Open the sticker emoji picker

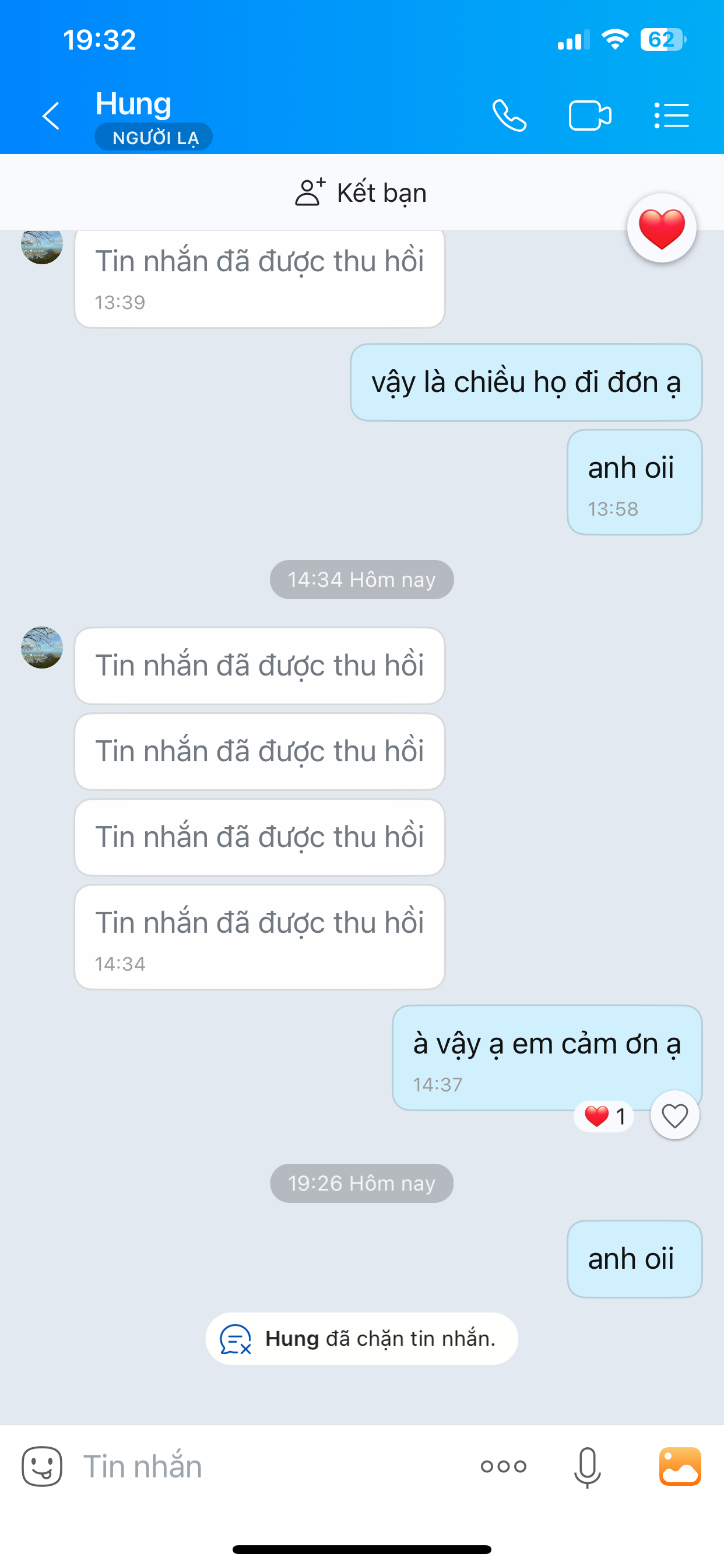click(x=42, y=1466)
